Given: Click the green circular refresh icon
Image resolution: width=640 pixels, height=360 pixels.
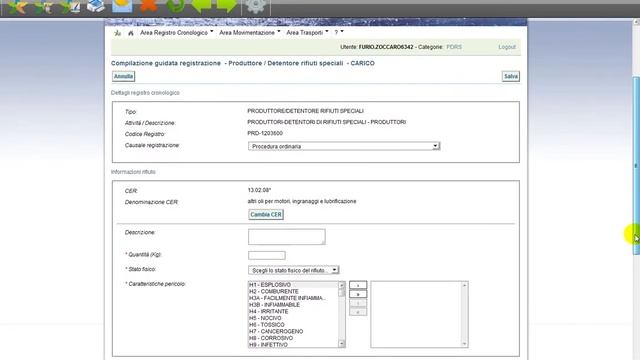Looking at the screenshot, I should click(x=176, y=6).
